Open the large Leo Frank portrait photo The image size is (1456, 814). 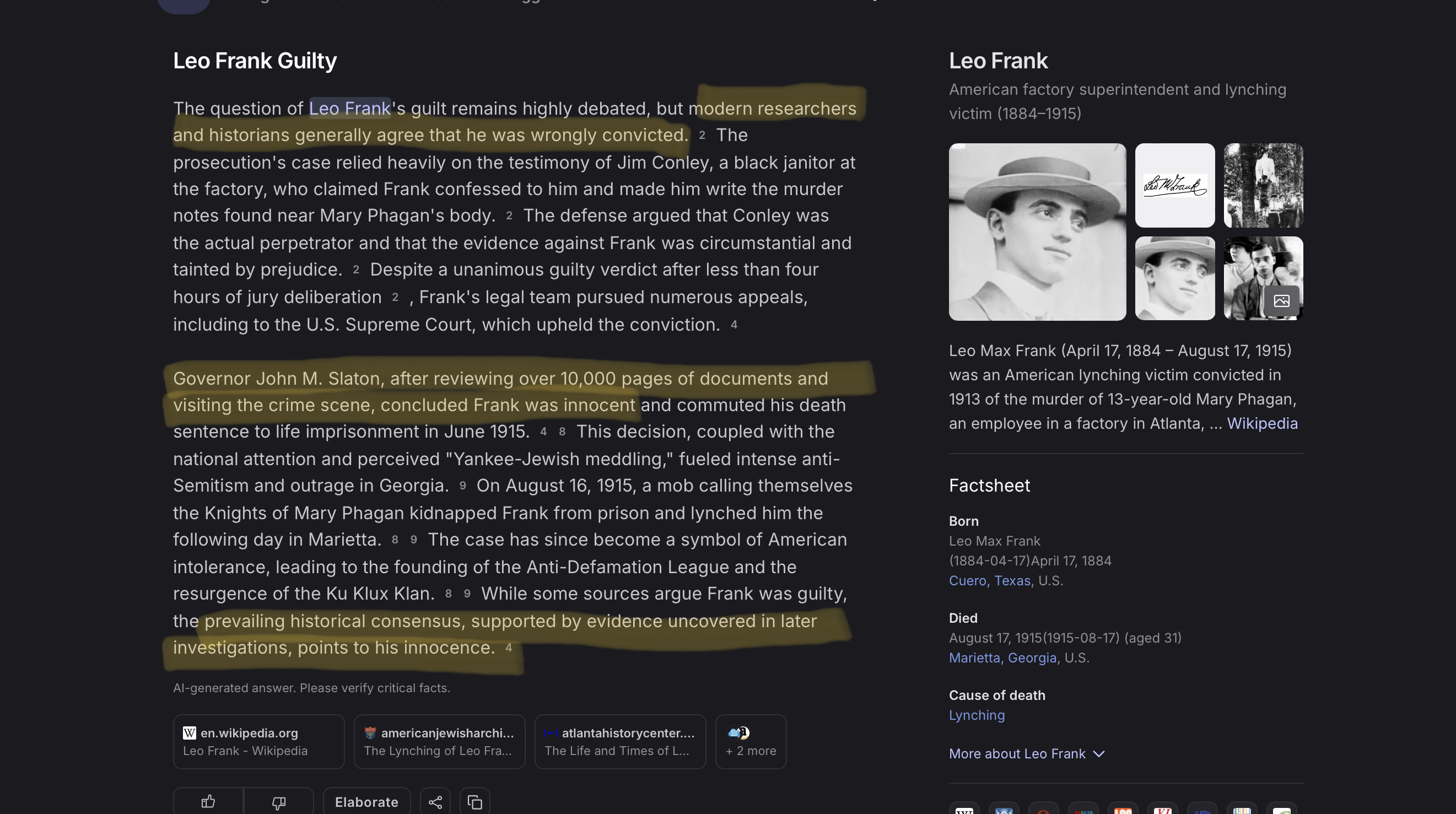[x=1037, y=232]
